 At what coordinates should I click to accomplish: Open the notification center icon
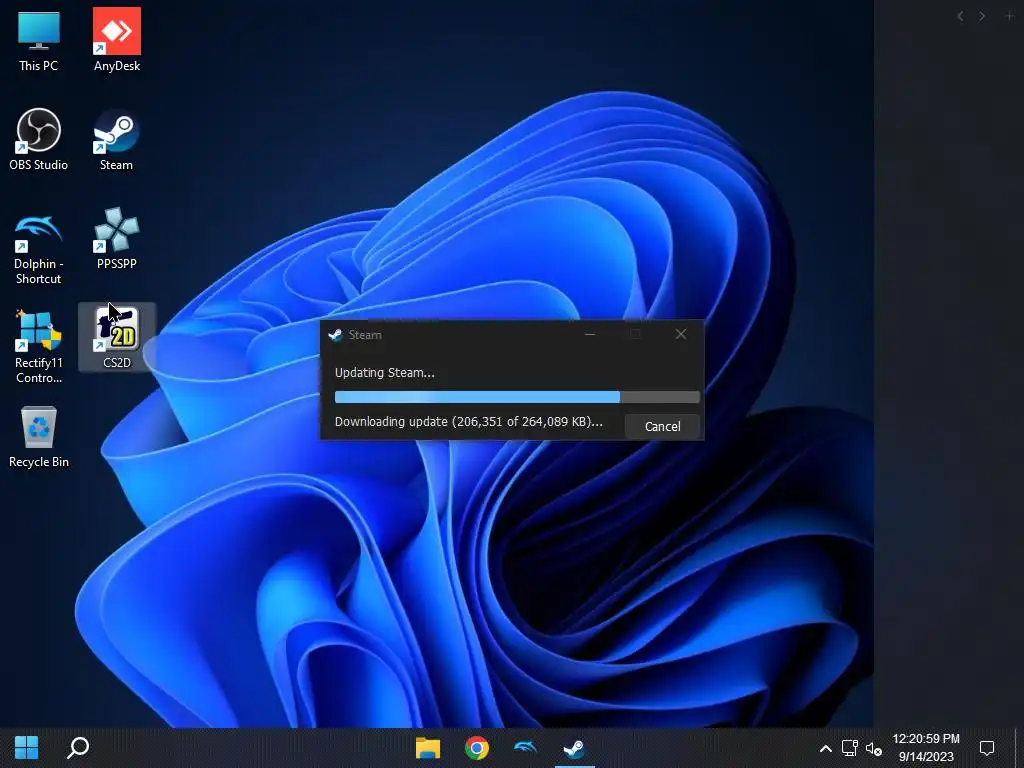[987, 748]
